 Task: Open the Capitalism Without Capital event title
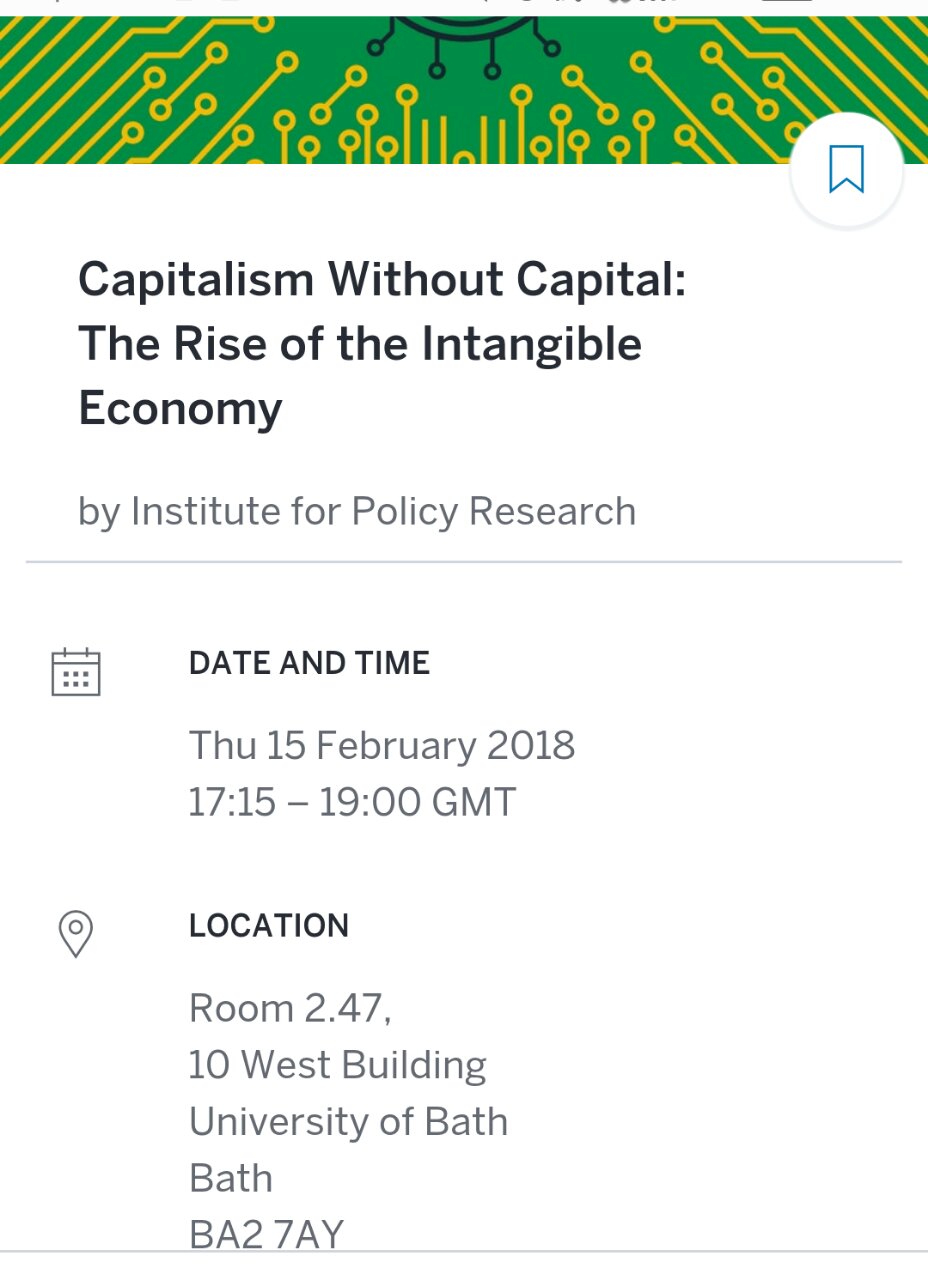[382, 344]
